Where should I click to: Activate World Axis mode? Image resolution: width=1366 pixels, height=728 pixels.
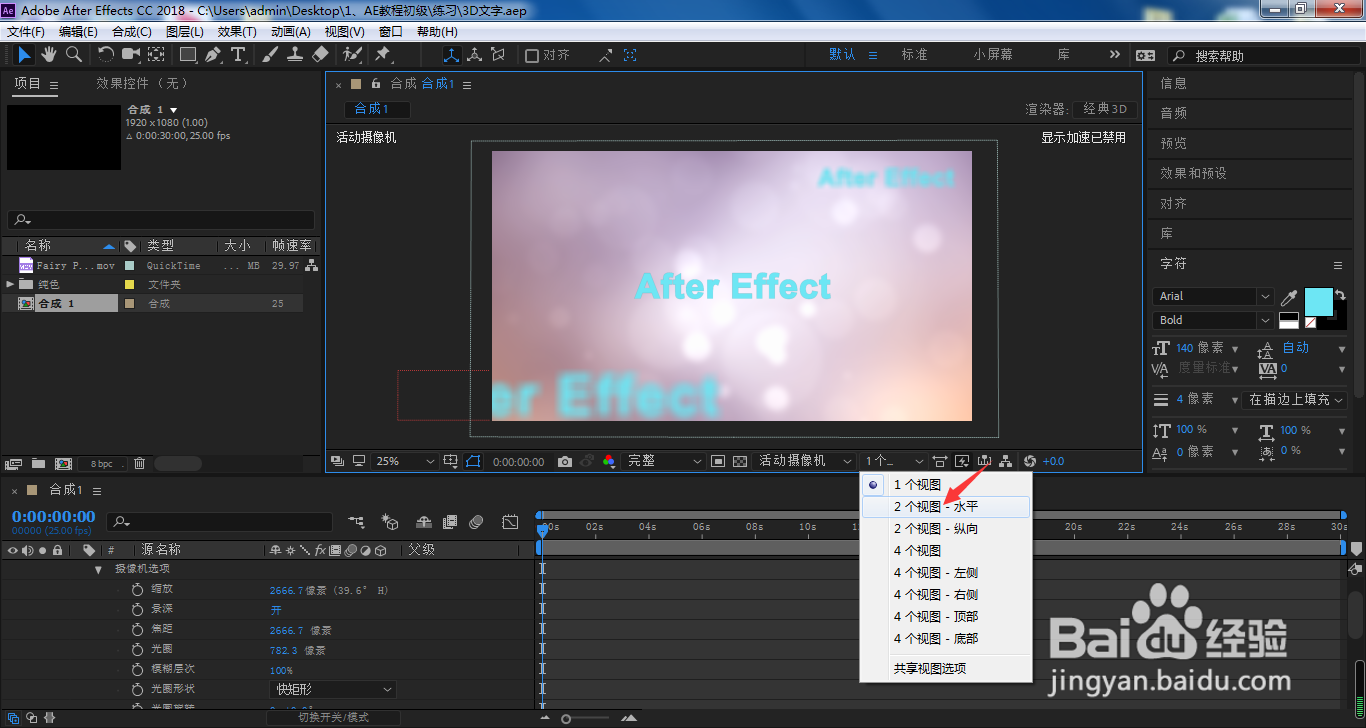pos(475,55)
